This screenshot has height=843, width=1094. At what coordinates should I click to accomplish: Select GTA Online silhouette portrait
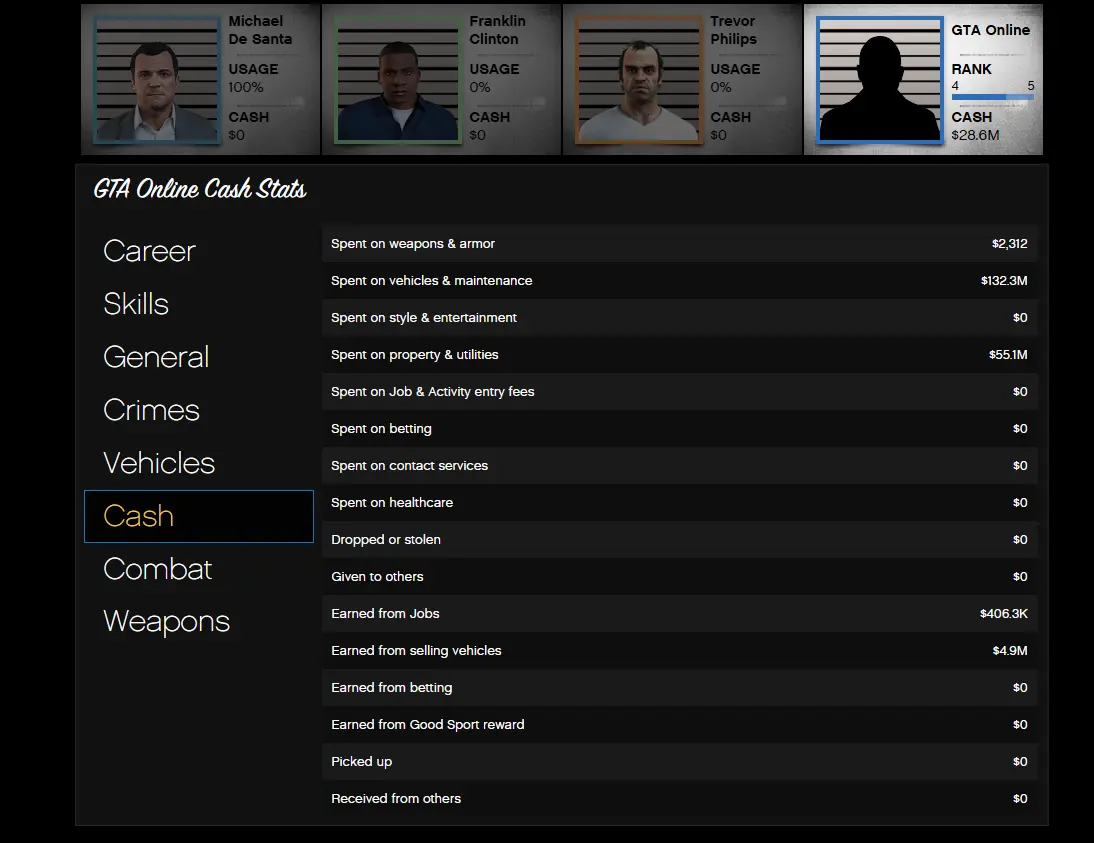[880, 80]
